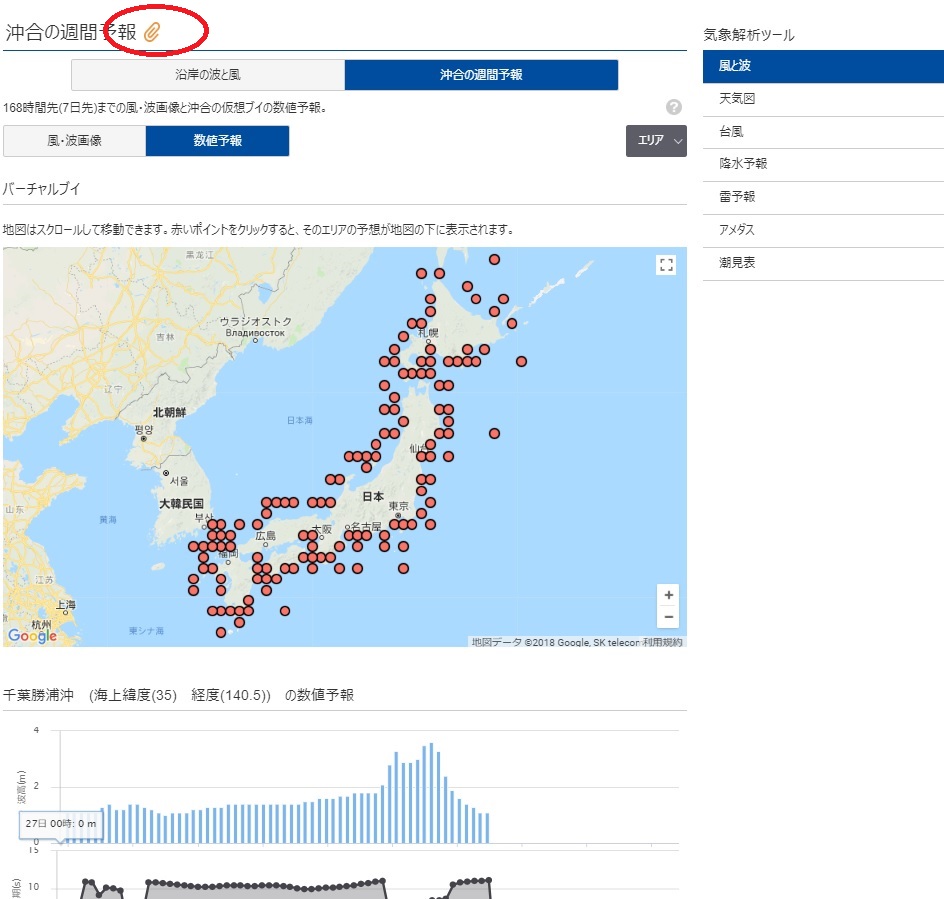The width and height of the screenshot is (944, 899).
Task: Open アメダス in the sidebar menu
Action: tap(823, 231)
